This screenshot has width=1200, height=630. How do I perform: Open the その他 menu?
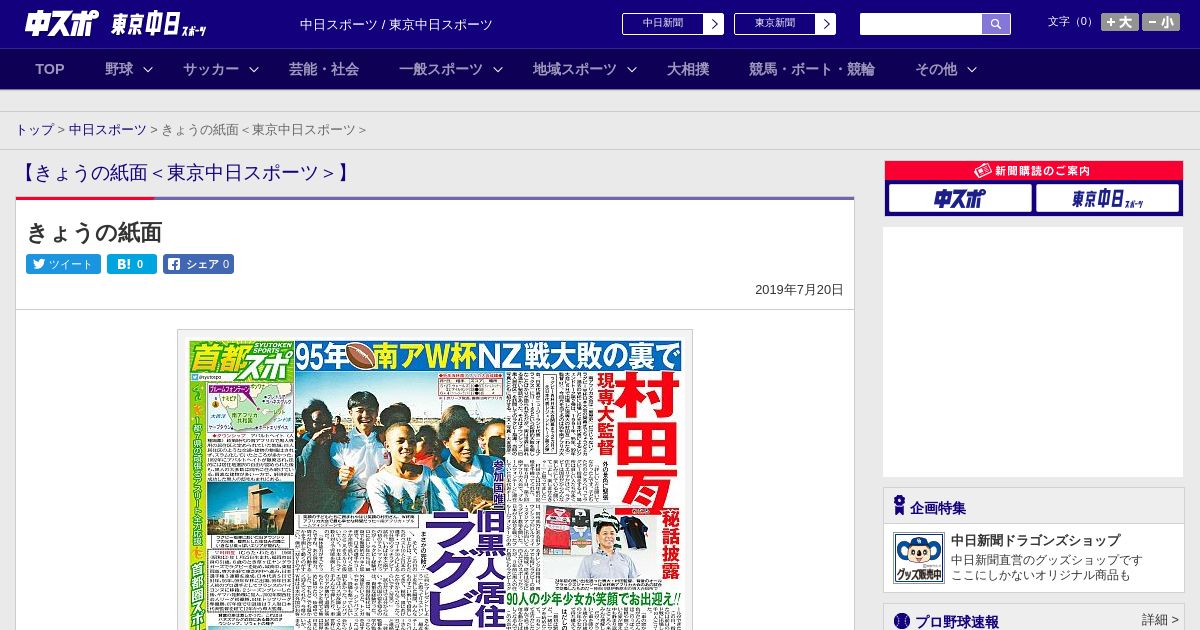936,69
